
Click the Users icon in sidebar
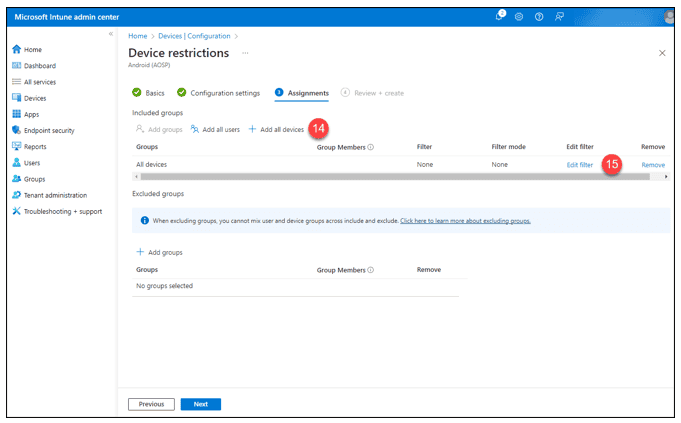pos(17,162)
